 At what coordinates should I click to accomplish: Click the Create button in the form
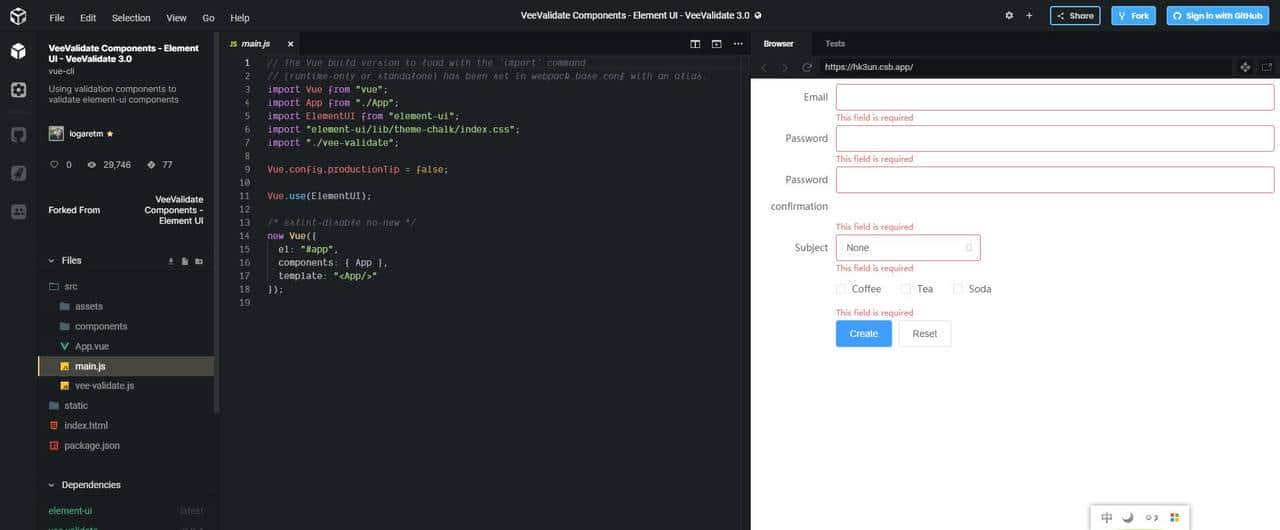pos(864,334)
